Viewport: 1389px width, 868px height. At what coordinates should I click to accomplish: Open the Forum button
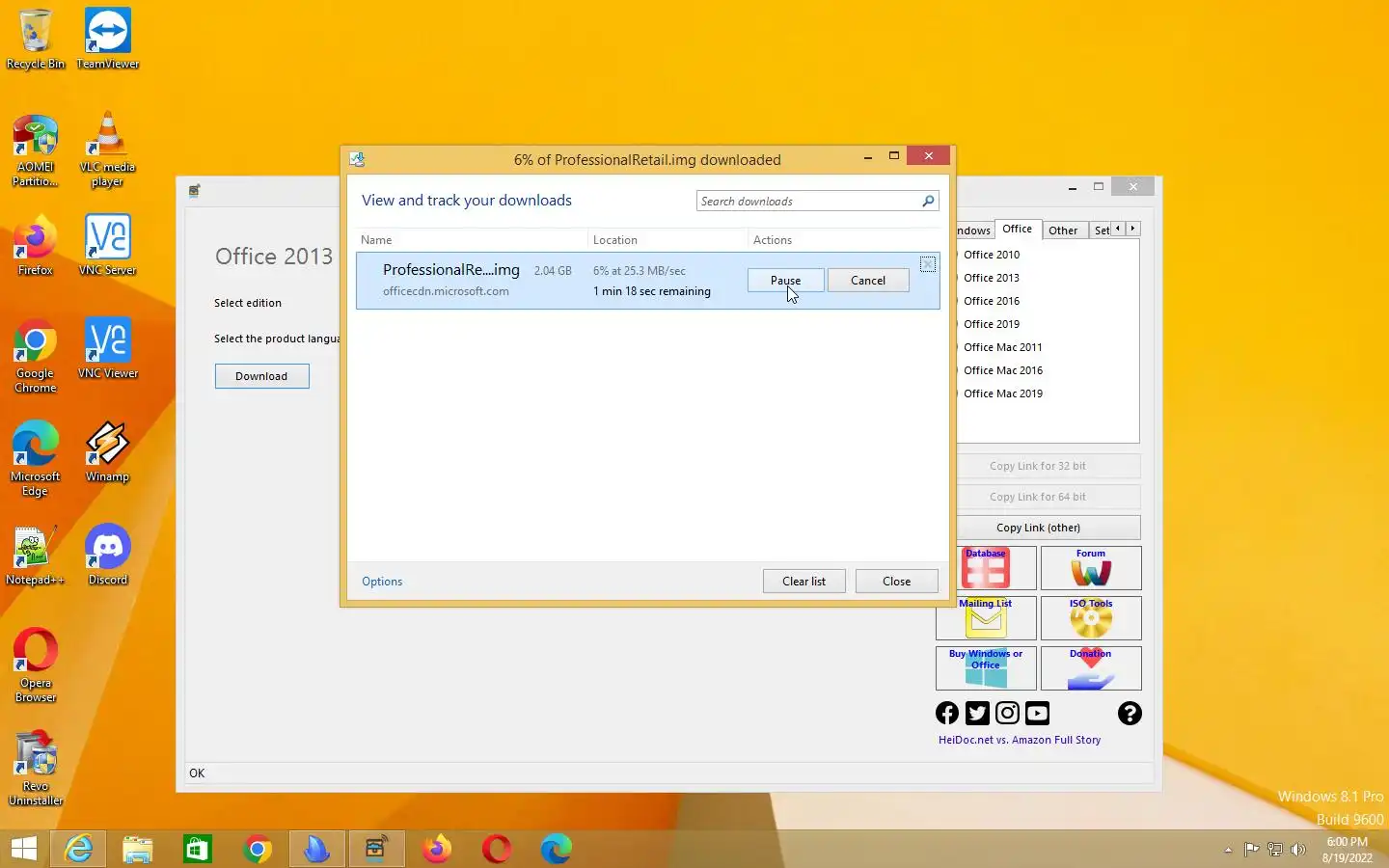[1091, 568]
